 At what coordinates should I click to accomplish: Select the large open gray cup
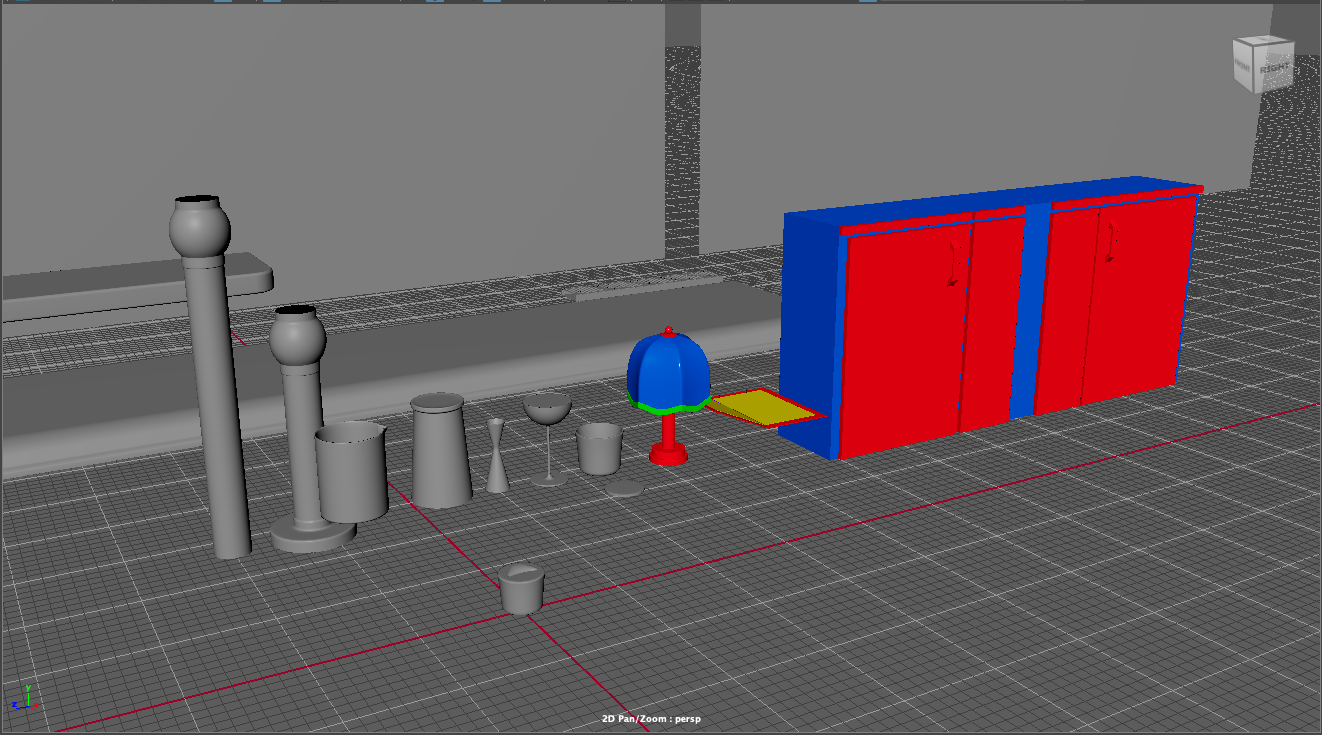(x=352, y=472)
